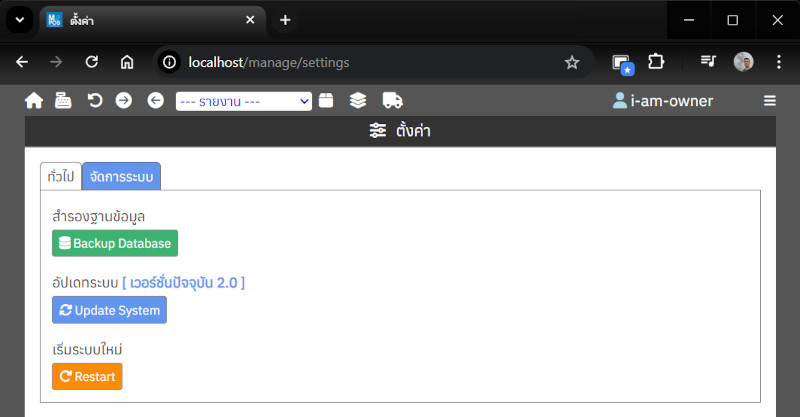Switch to the ทั่วไป tab
Screen dimensions: 800x417
coord(61,176)
